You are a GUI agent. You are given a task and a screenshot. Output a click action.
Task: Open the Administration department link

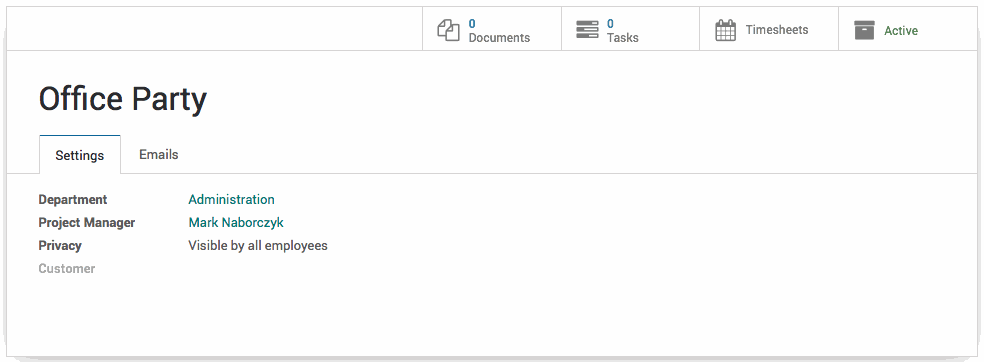pyautogui.click(x=232, y=200)
